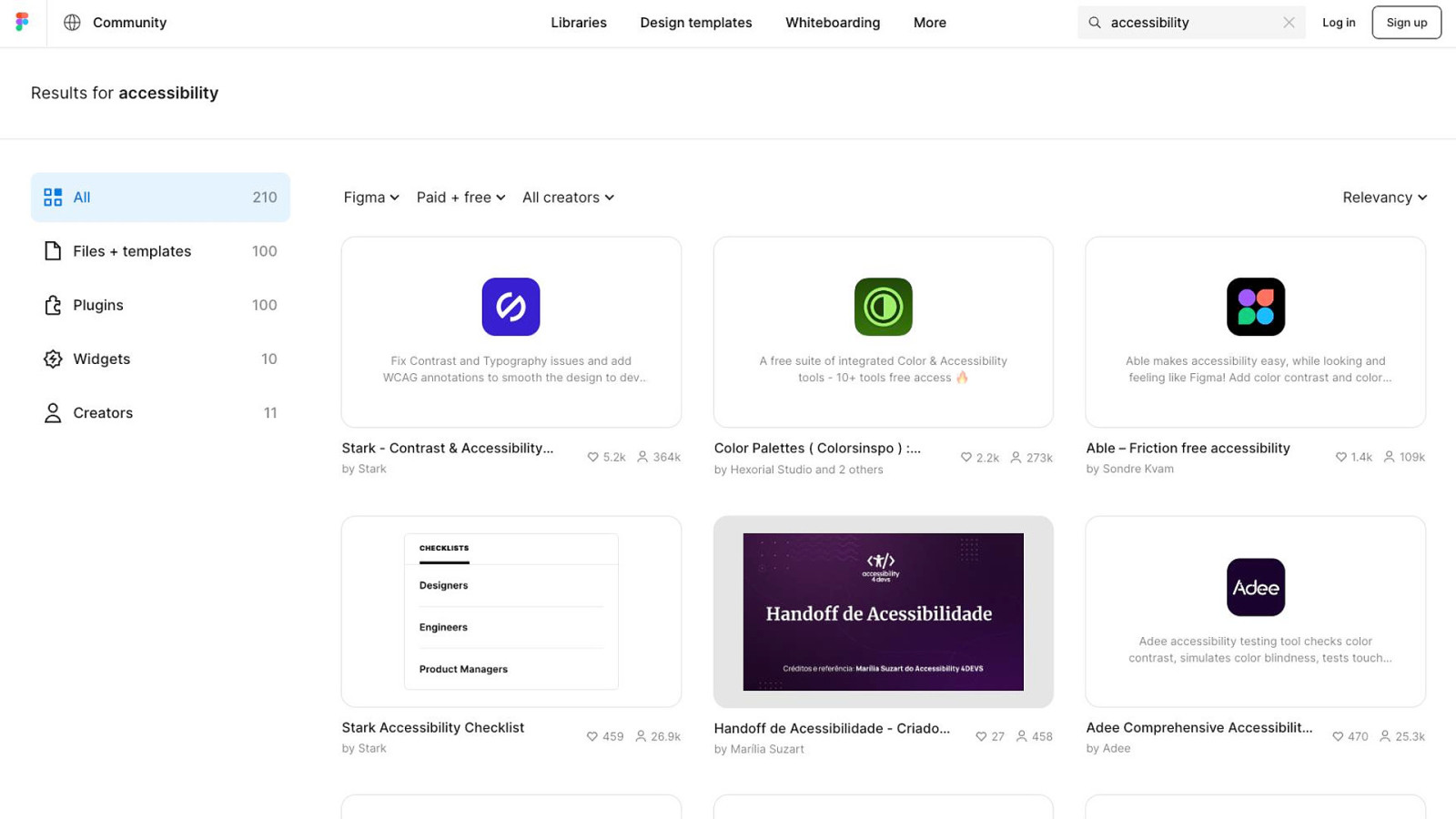
Task: Click the users icon showing 25.3k
Action: [1385, 736]
